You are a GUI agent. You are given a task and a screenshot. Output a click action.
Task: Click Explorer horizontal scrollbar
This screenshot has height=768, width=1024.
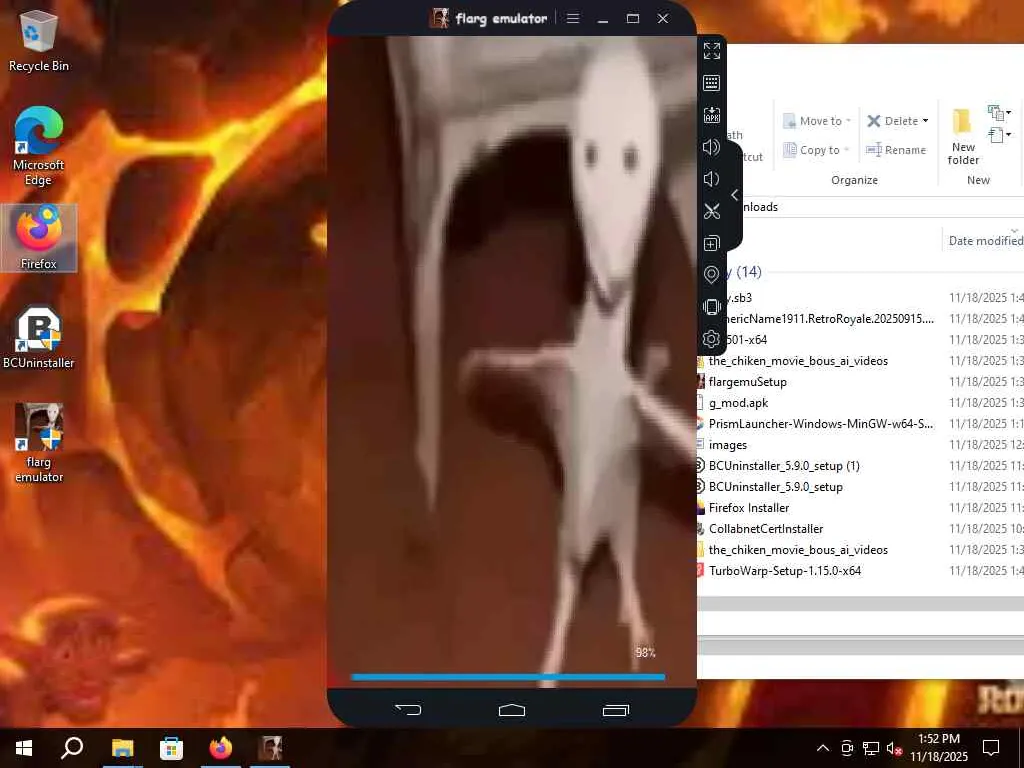tap(861, 603)
